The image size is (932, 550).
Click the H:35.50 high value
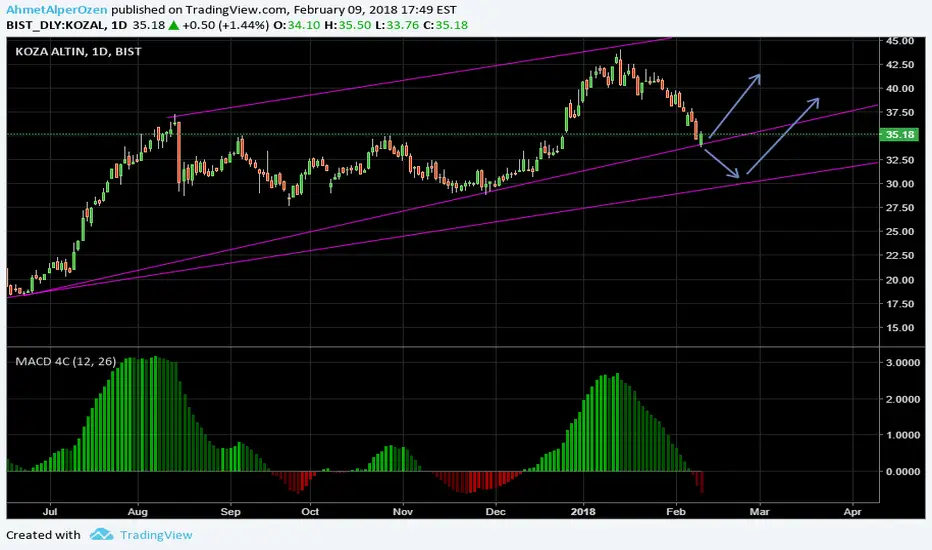coord(348,26)
